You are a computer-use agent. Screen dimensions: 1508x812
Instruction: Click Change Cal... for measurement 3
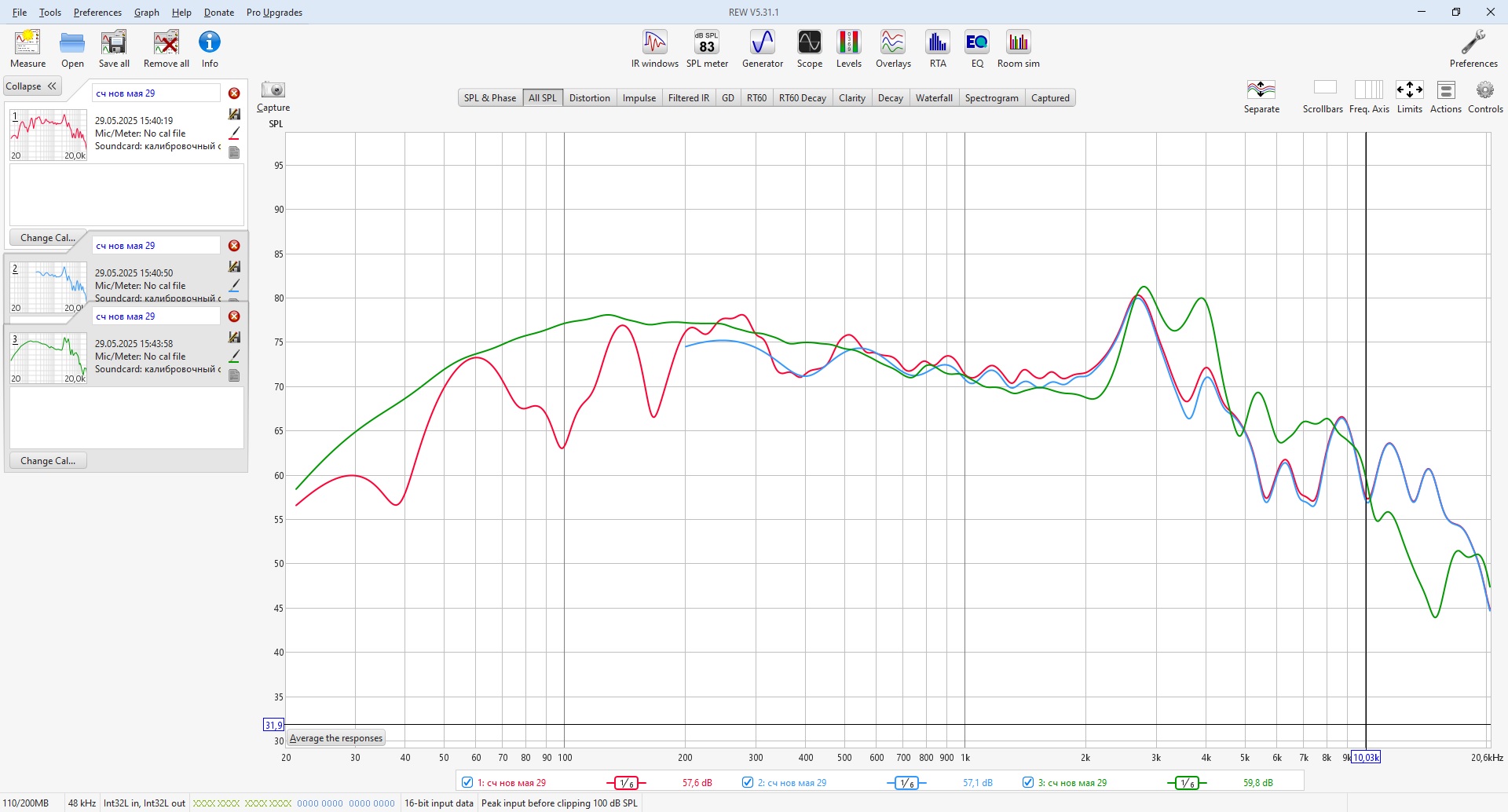48,461
